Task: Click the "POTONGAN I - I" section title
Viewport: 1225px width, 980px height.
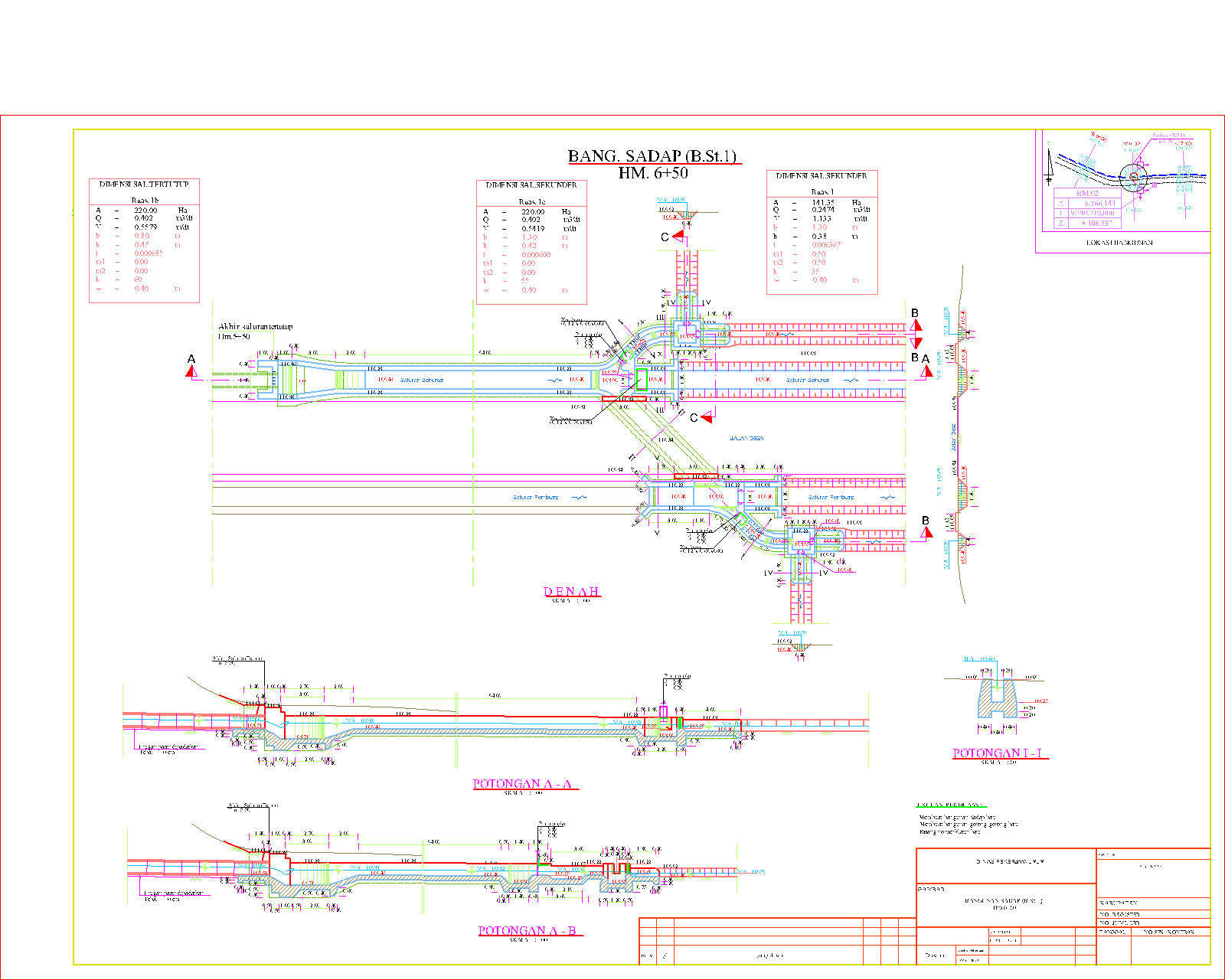Action: click(998, 753)
